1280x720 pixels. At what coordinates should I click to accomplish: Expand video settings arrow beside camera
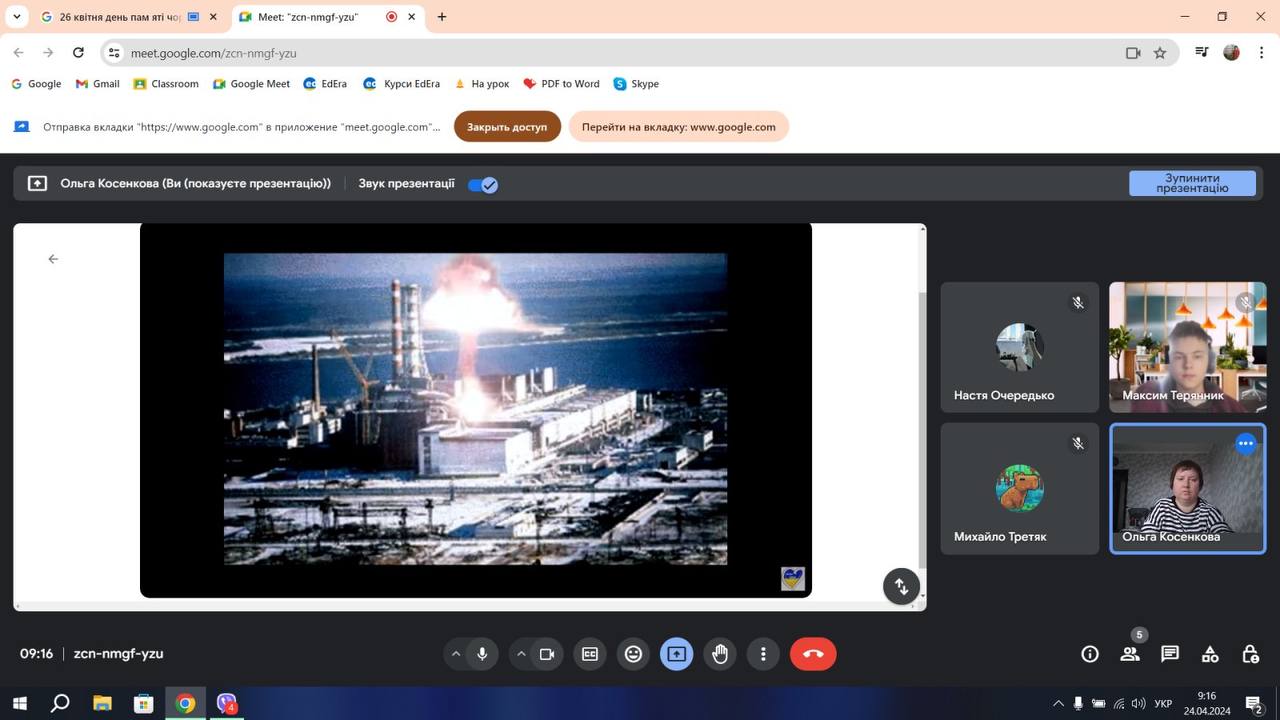coord(521,654)
